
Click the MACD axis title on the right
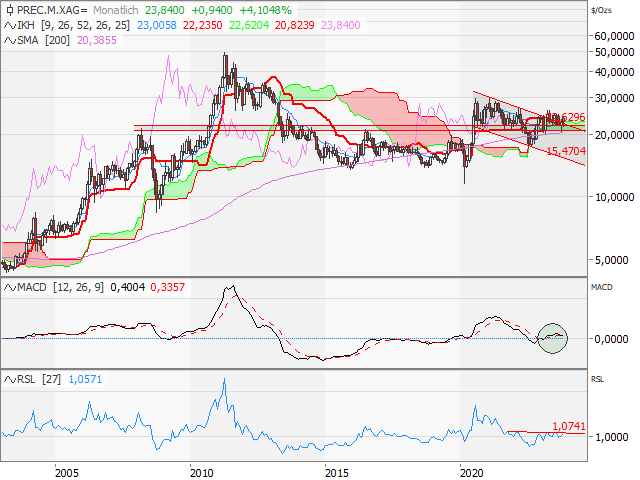pyautogui.click(x=602, y=287)
